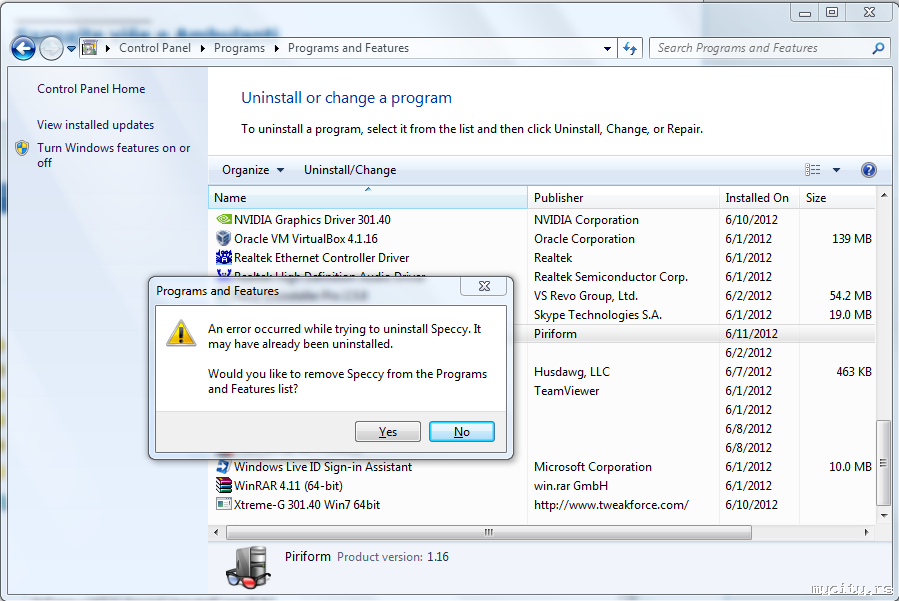Screen dimensions: 899x601
Task: Click Xtreme-G 301.40 Win7 64bit name
Action: click(307, 505)
